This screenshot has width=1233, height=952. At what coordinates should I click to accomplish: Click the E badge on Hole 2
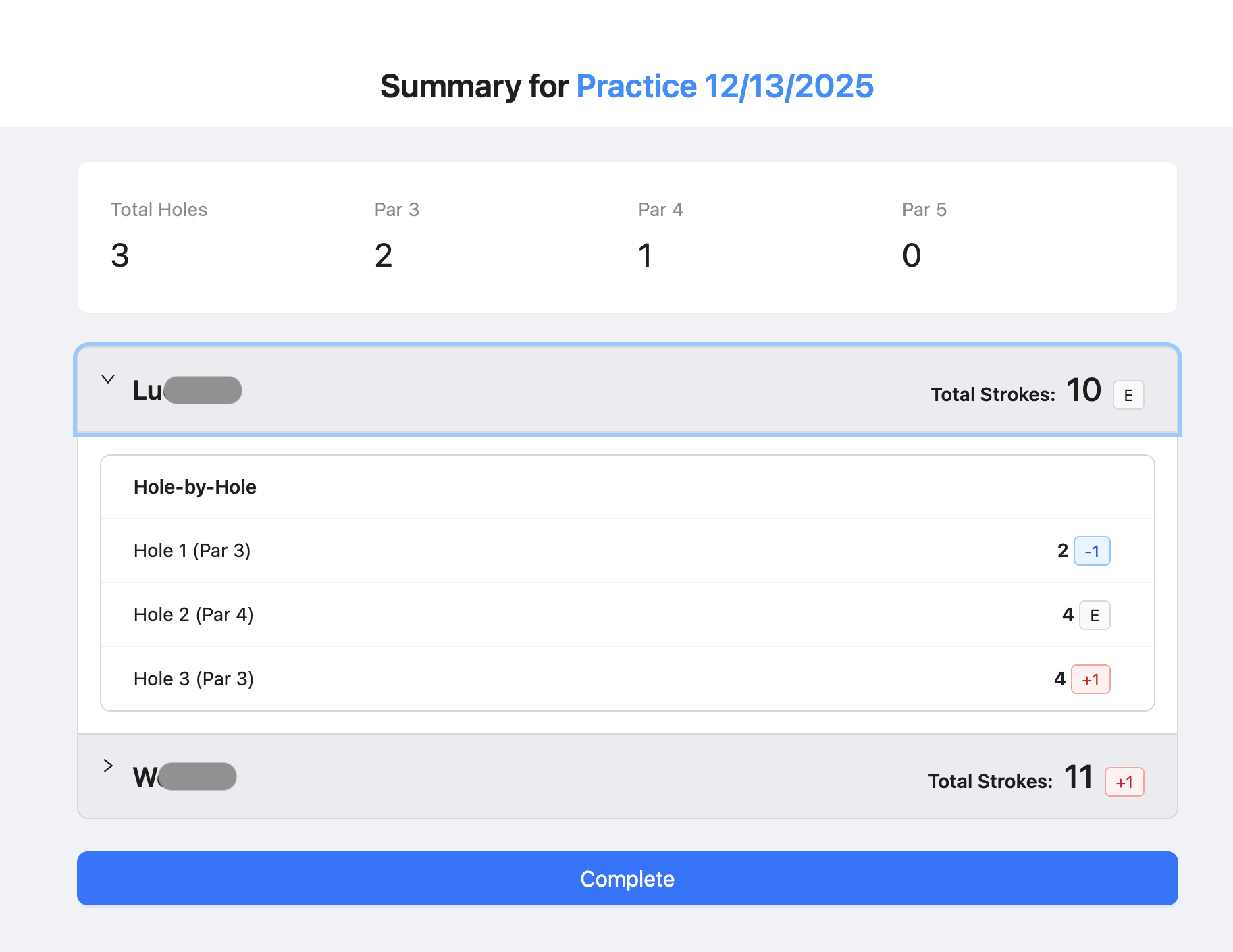(1094, 615)
